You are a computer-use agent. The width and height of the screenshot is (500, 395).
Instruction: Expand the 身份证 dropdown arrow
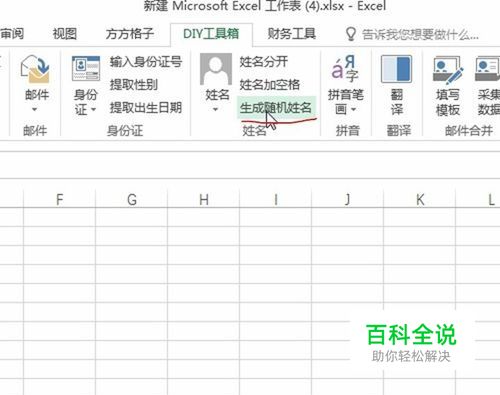(x=94, y=109)
